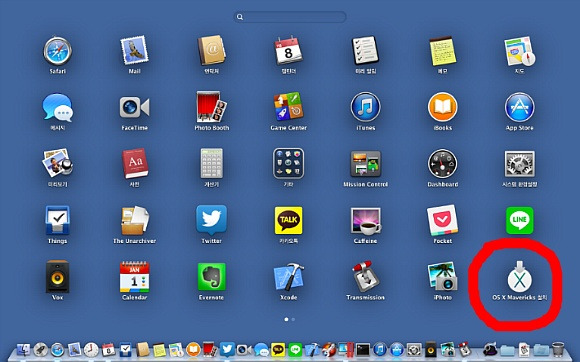Launch Evernote elephant app
Image resolution: width=580 pixels, height=362 pixels.
[212, 277]
